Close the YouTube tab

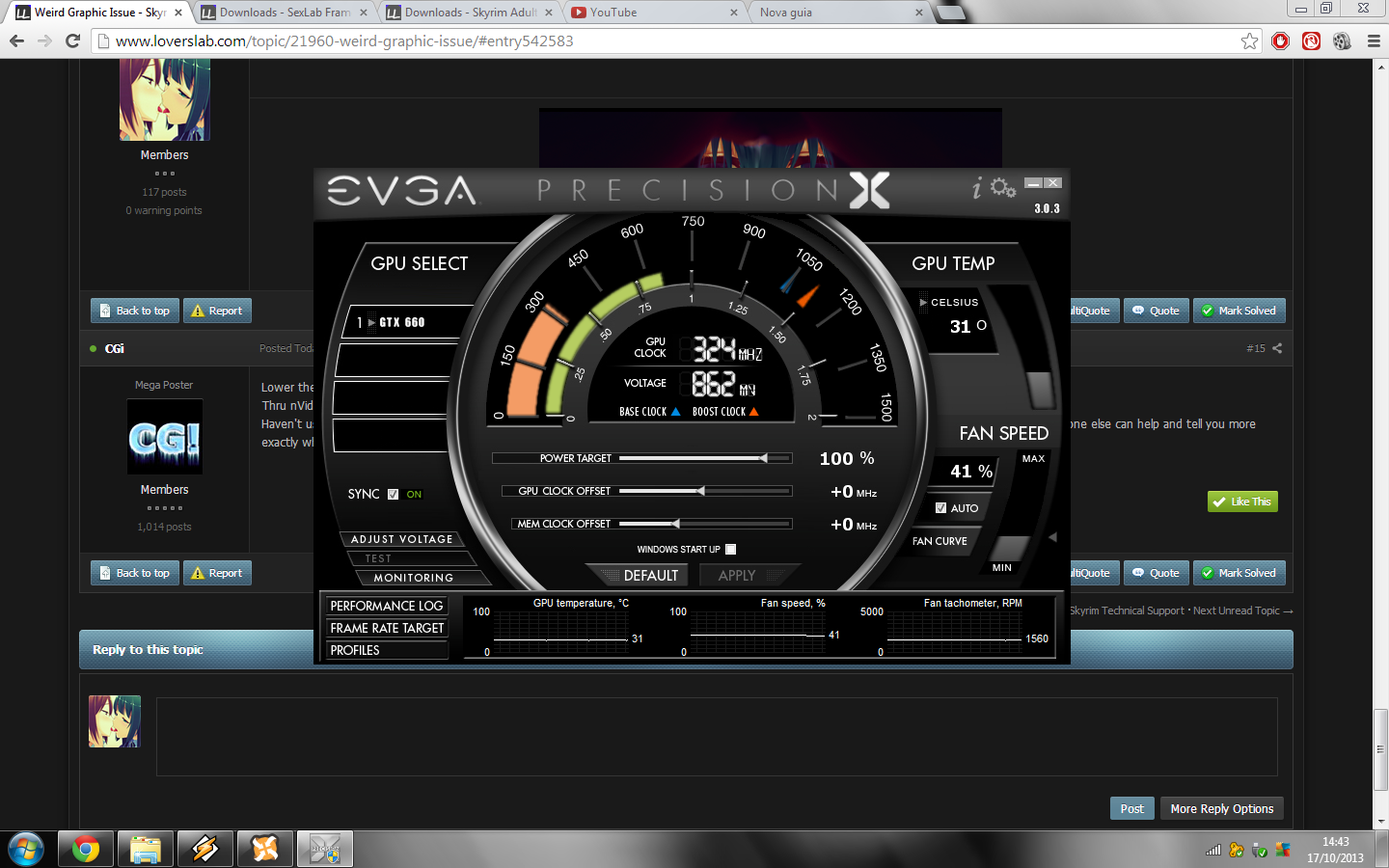(734, 13)
